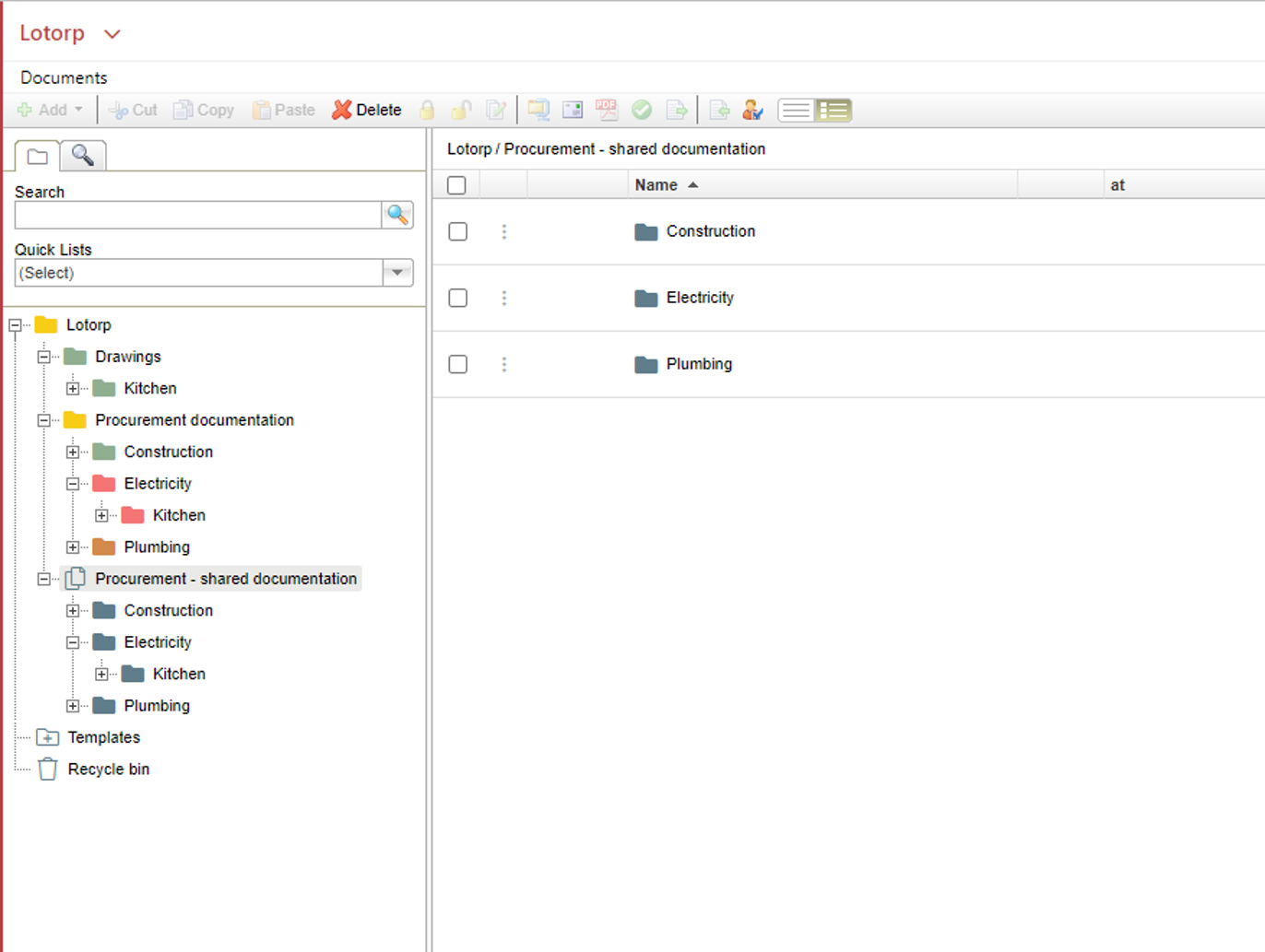Click the yellow Lotorp folder icon
The image size is (1265, 952).
point(46,324)
